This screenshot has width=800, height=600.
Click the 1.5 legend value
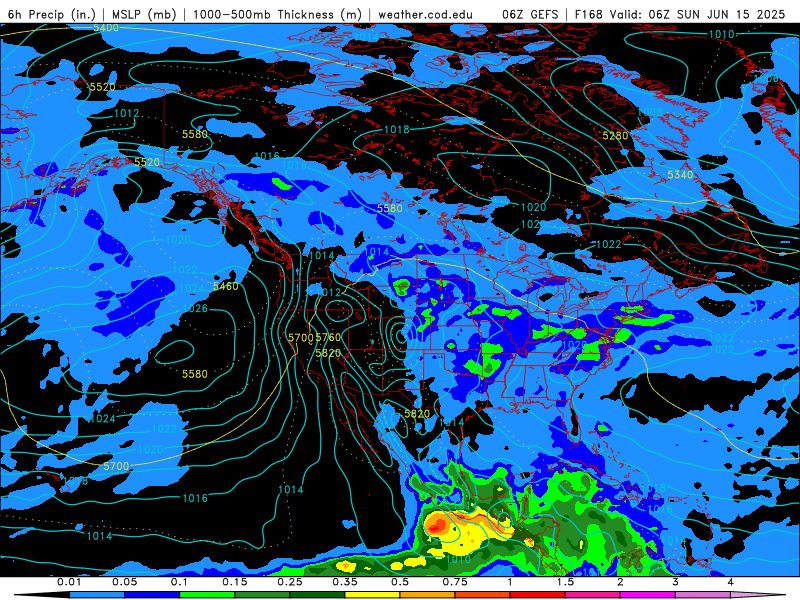pyautogui.click(x=565, y=582)
